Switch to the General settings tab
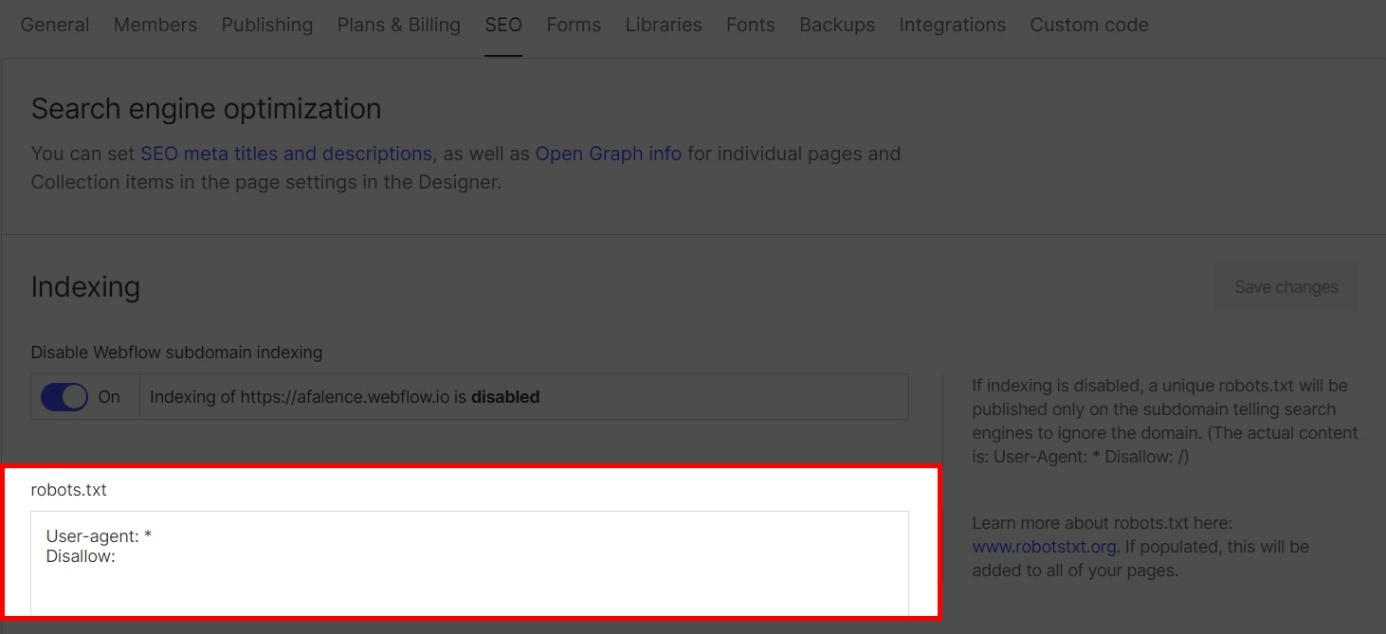 coord(55,24)
